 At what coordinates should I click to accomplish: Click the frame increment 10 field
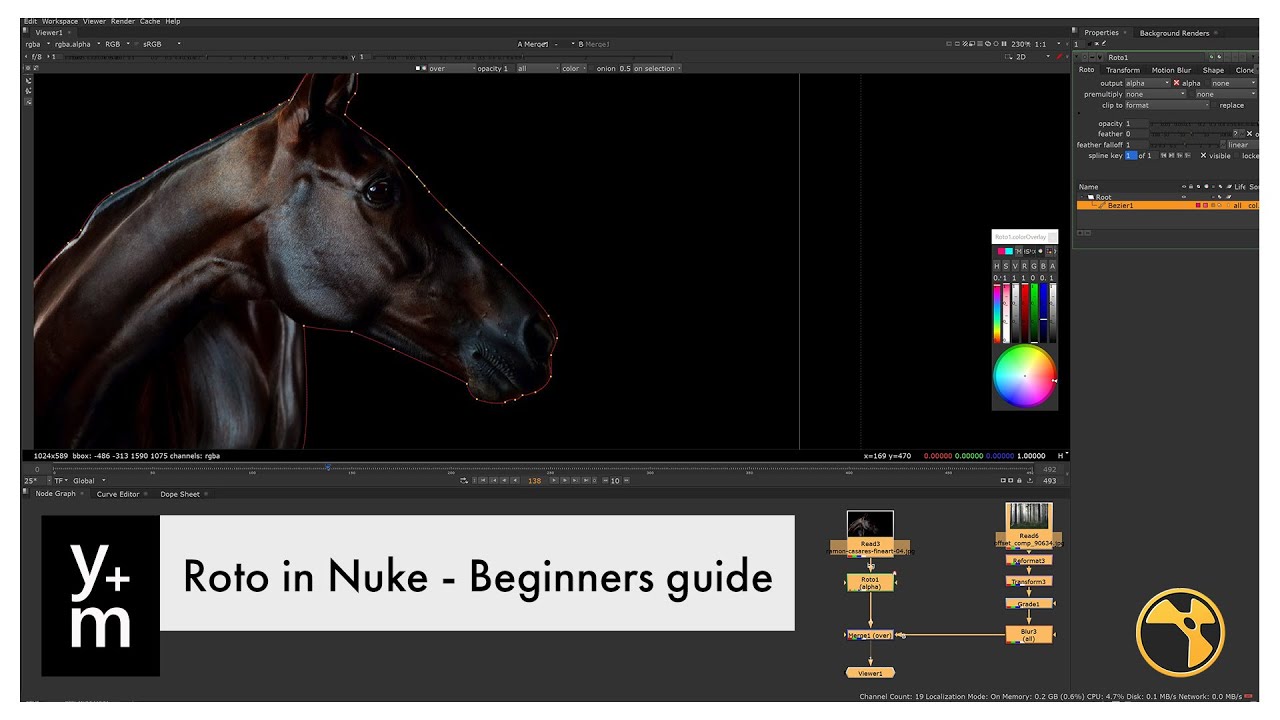(x=615, y=481)
